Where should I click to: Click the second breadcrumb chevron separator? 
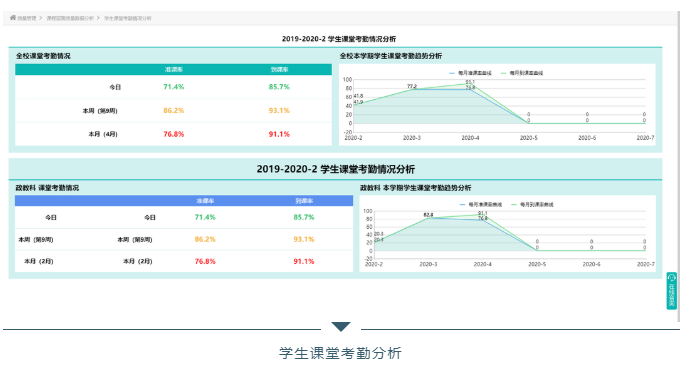(x=98, y=18)
